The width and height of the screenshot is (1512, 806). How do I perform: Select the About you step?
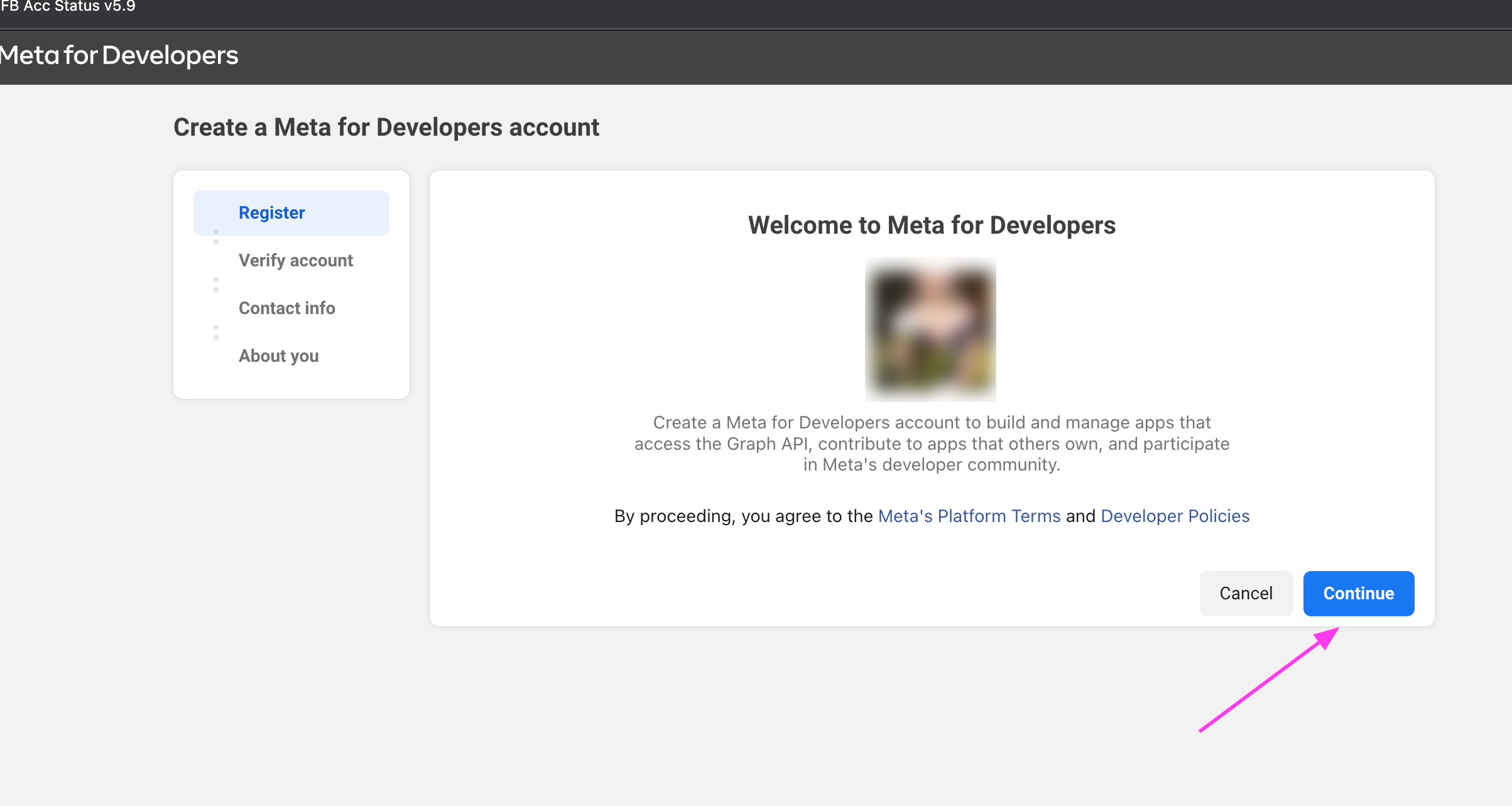point(278,356)
